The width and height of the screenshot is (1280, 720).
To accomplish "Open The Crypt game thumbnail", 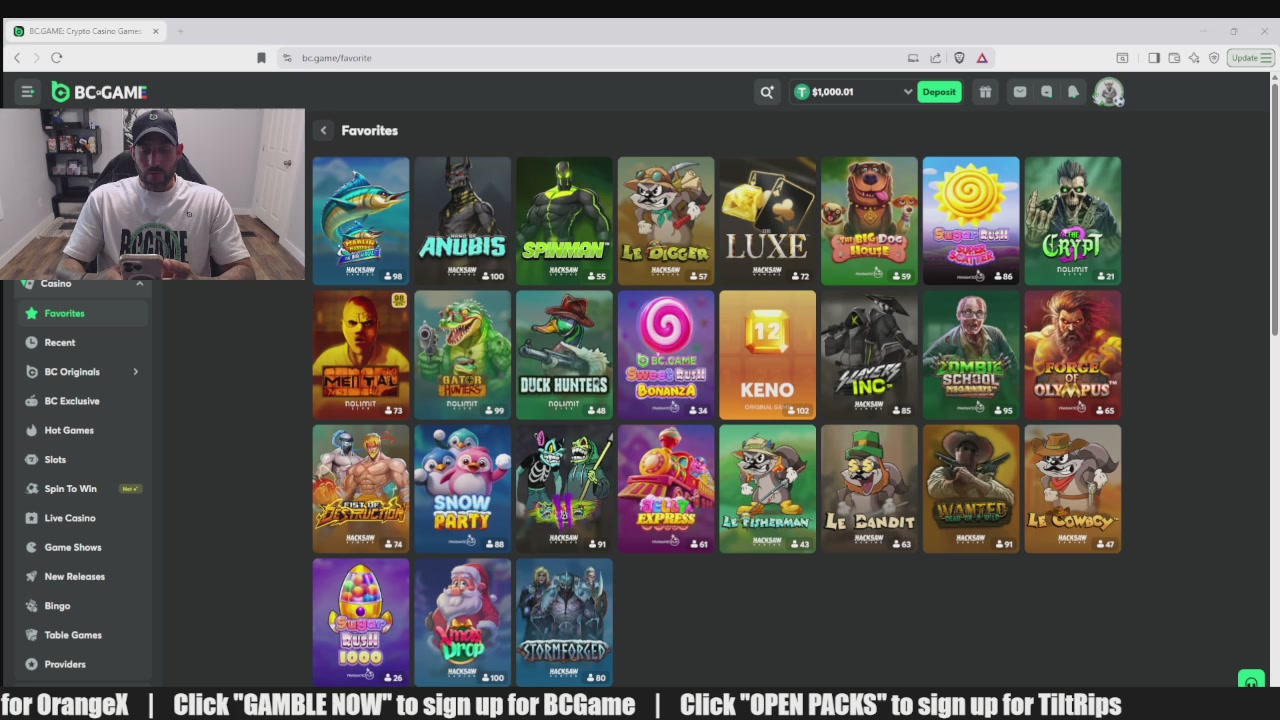I will click(x=1072, y=221).
